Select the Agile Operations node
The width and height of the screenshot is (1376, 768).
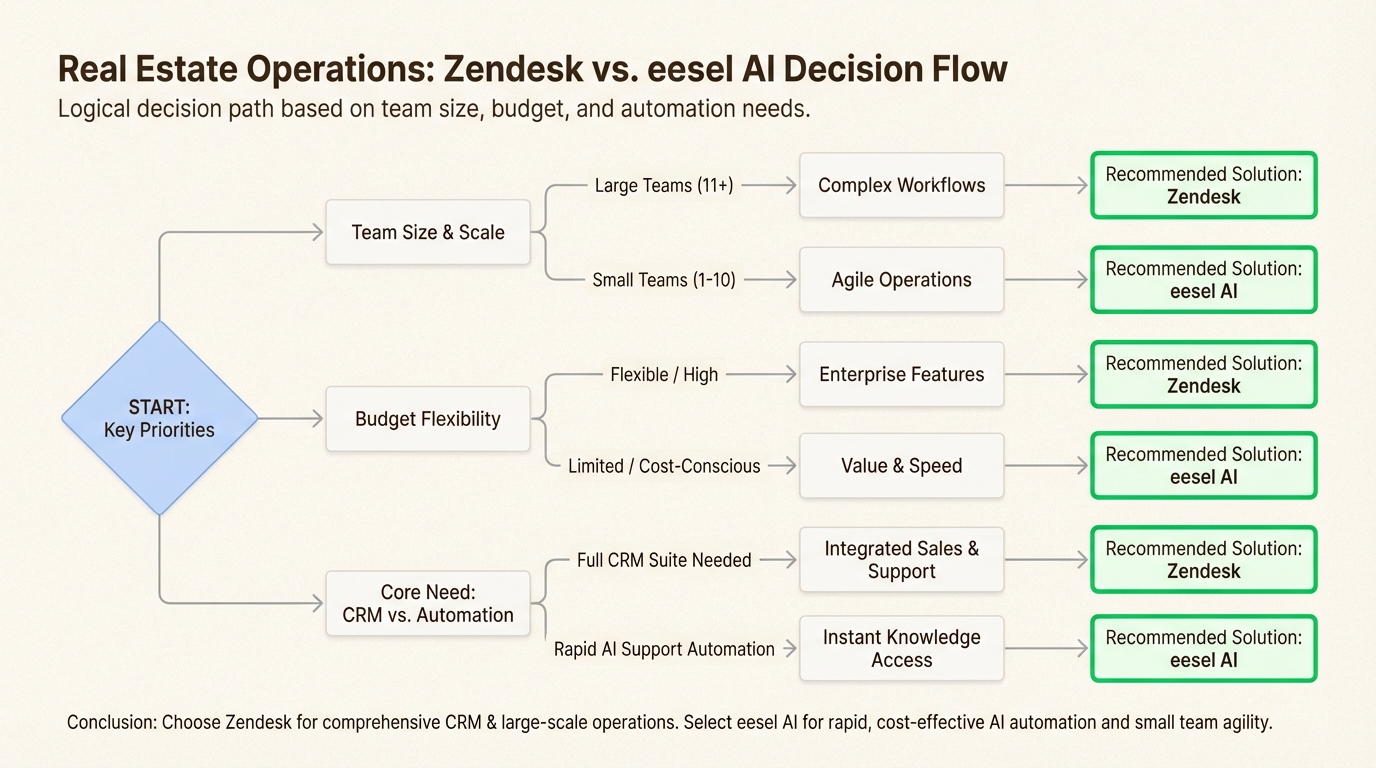pyautogui.click(x=901, y=280)
